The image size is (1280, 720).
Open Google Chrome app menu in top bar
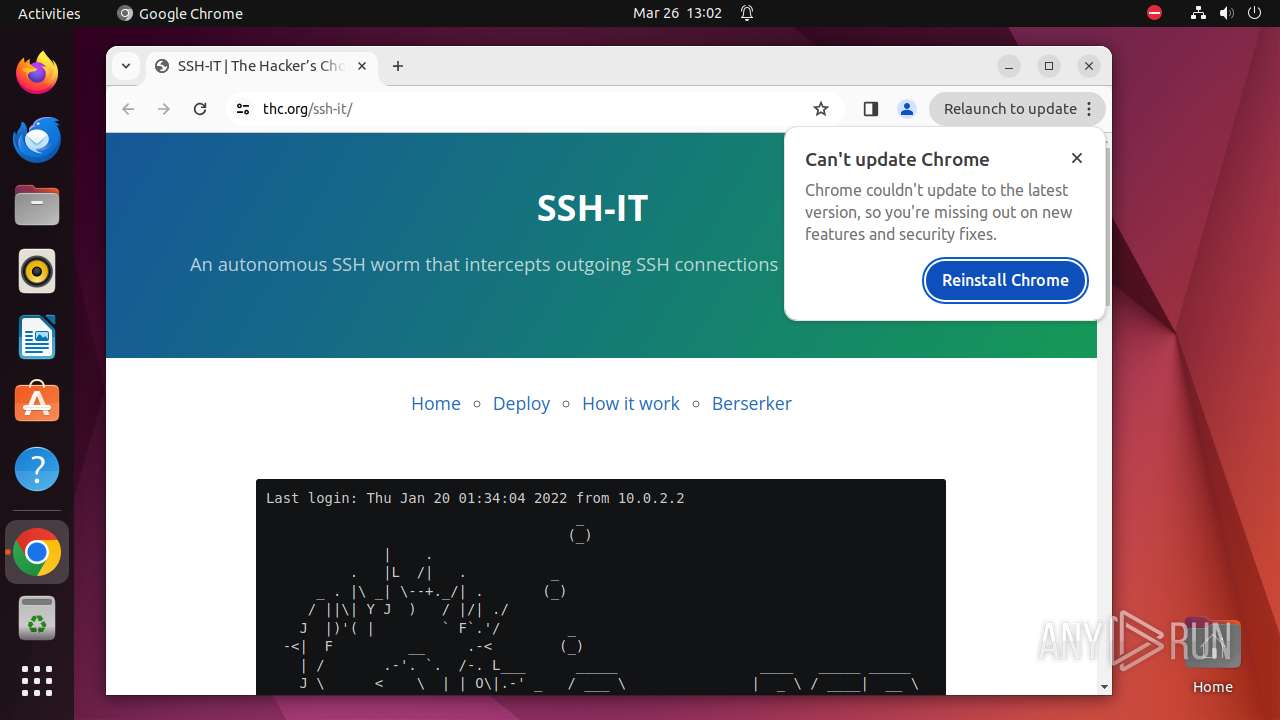click(180, 13)
